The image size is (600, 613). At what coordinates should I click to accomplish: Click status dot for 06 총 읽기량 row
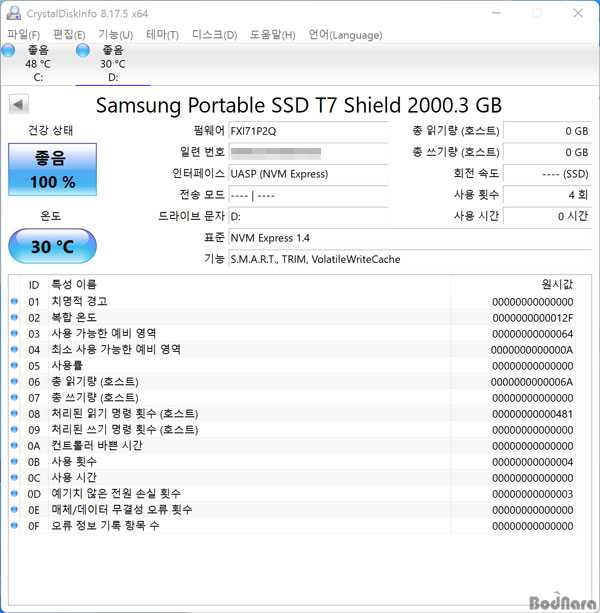14,381
